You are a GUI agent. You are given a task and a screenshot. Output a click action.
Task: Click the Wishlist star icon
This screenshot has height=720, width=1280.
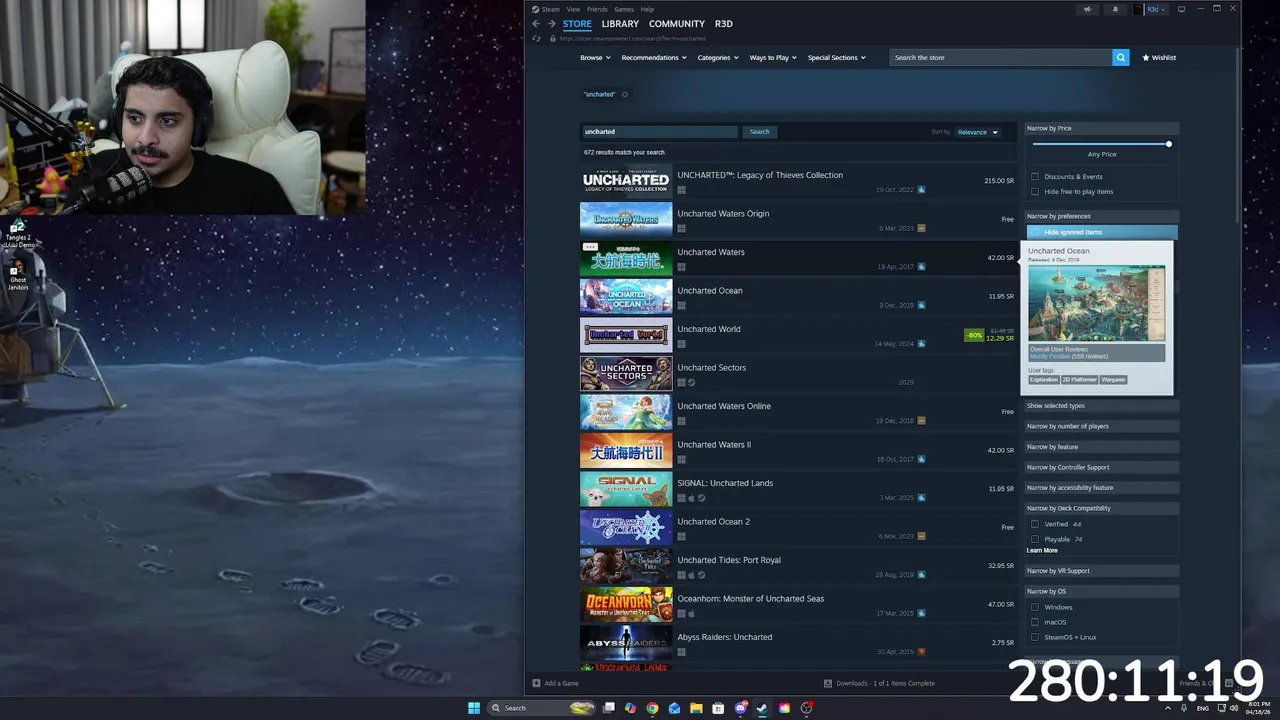(x=1146, y=57)
